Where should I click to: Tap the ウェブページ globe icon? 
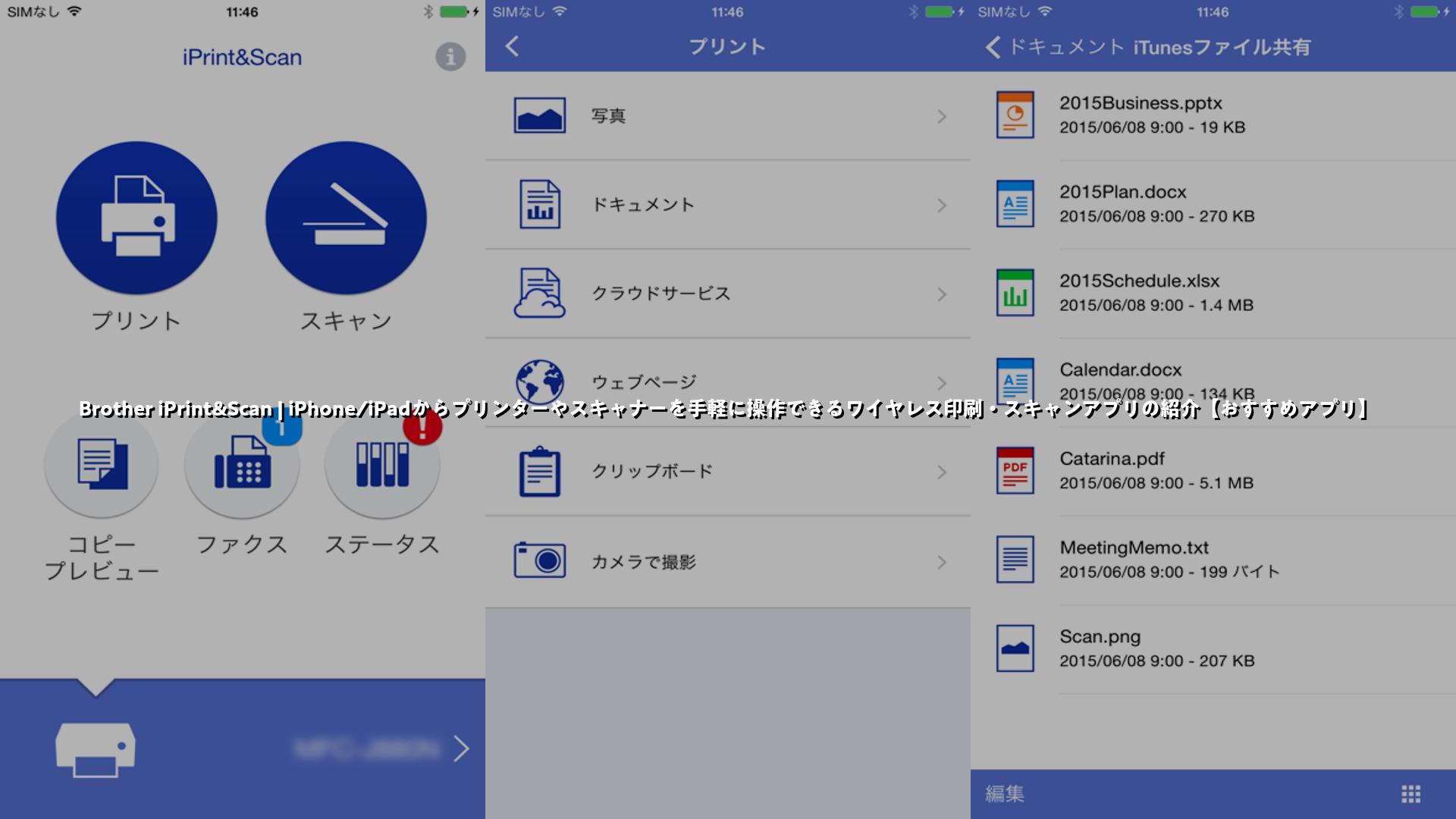[540, 381]
